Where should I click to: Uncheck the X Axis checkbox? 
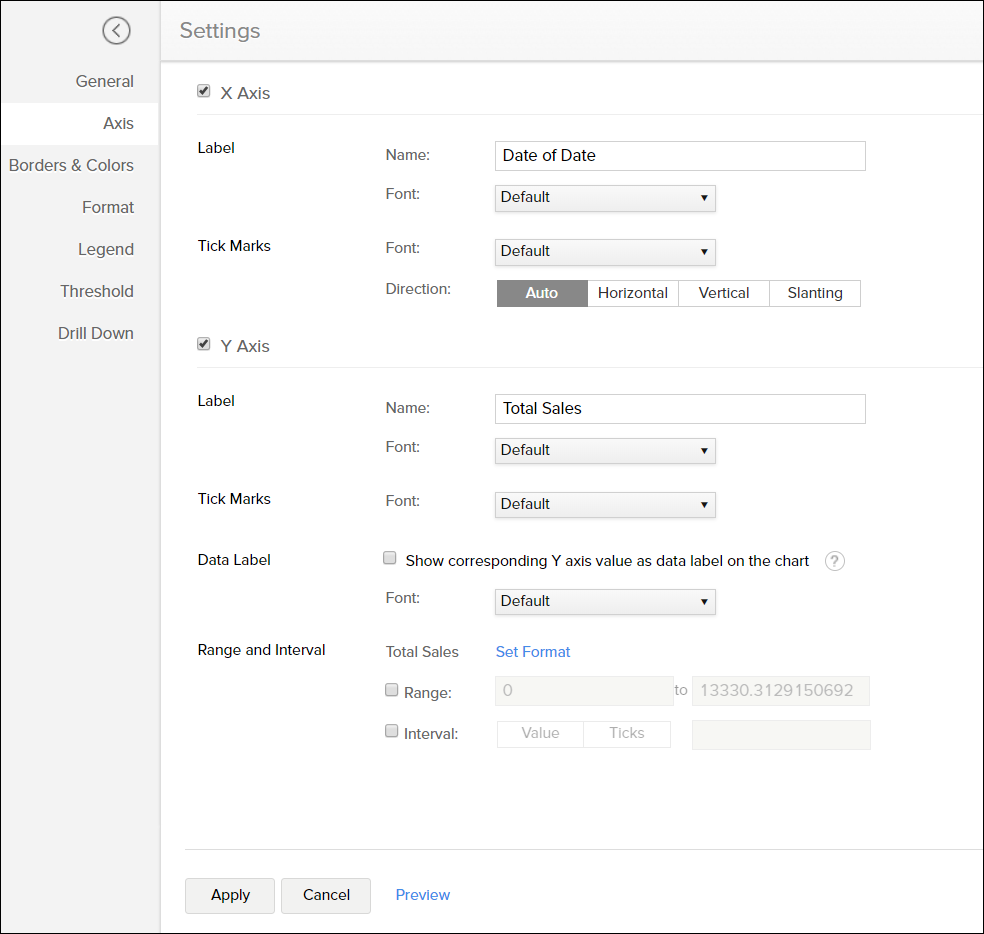point(203,90)
